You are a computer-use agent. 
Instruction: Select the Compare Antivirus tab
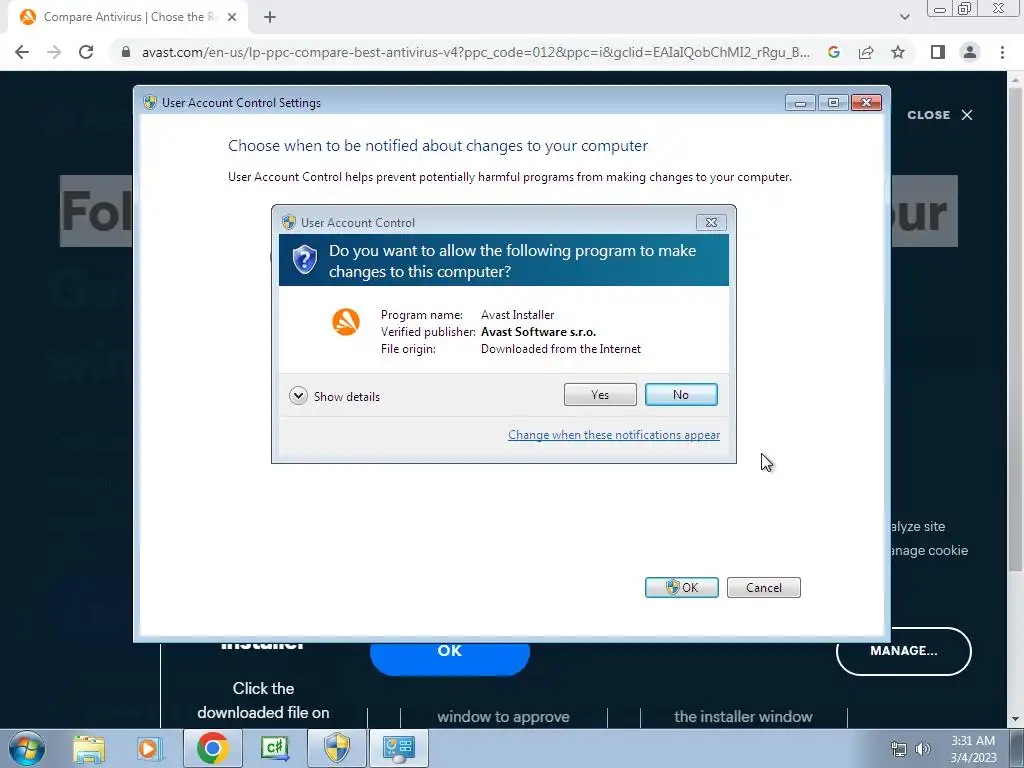pyautogui.click(x=127, y=18)
